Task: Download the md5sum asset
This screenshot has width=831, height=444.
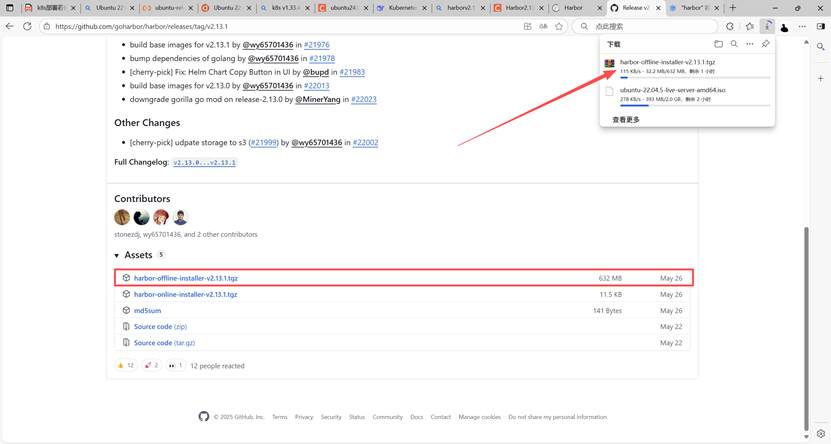Action: tap(147, 310)
